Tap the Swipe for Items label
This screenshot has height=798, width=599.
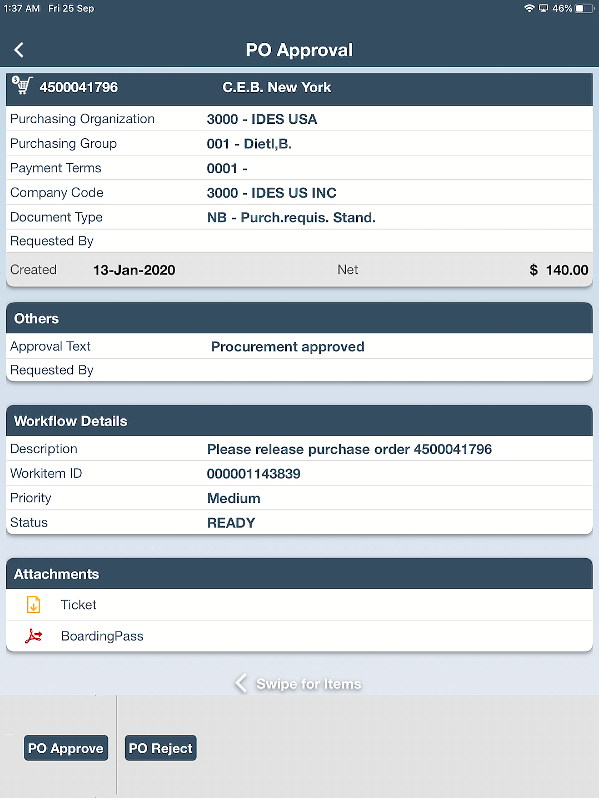pos(309,683)
